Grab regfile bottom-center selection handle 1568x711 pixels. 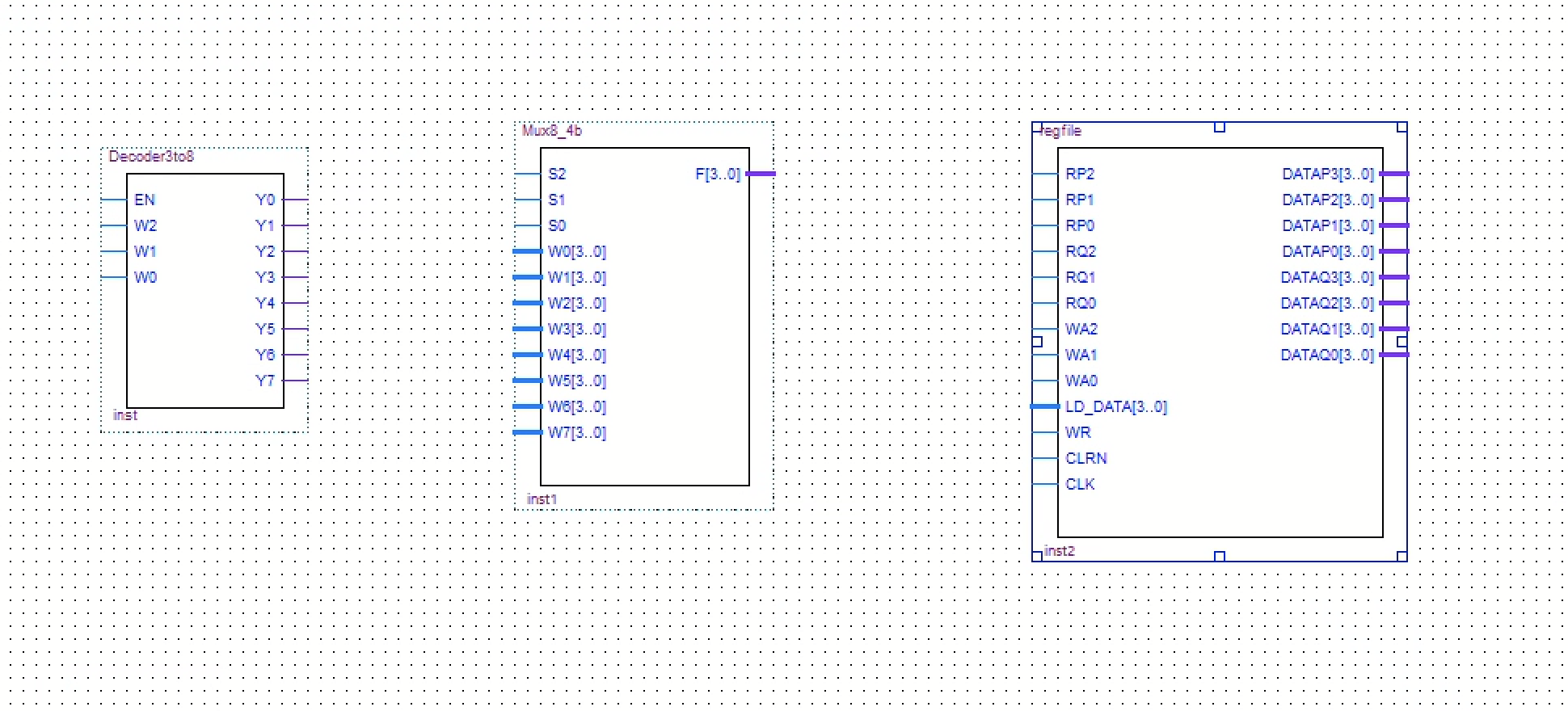[x=1220, y=556]
